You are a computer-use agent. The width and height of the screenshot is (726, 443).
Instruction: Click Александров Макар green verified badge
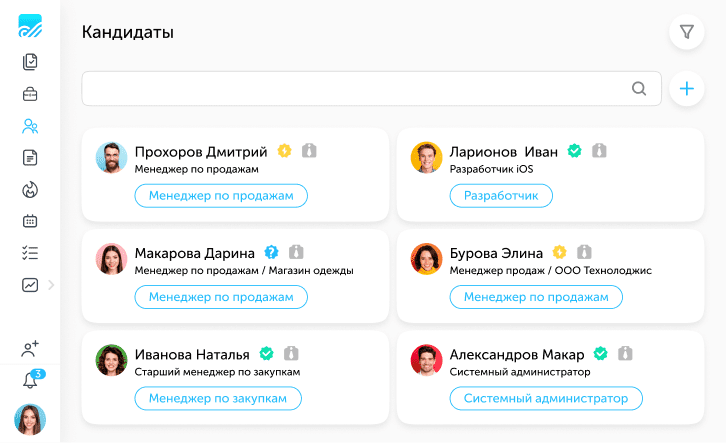(601, 353)
